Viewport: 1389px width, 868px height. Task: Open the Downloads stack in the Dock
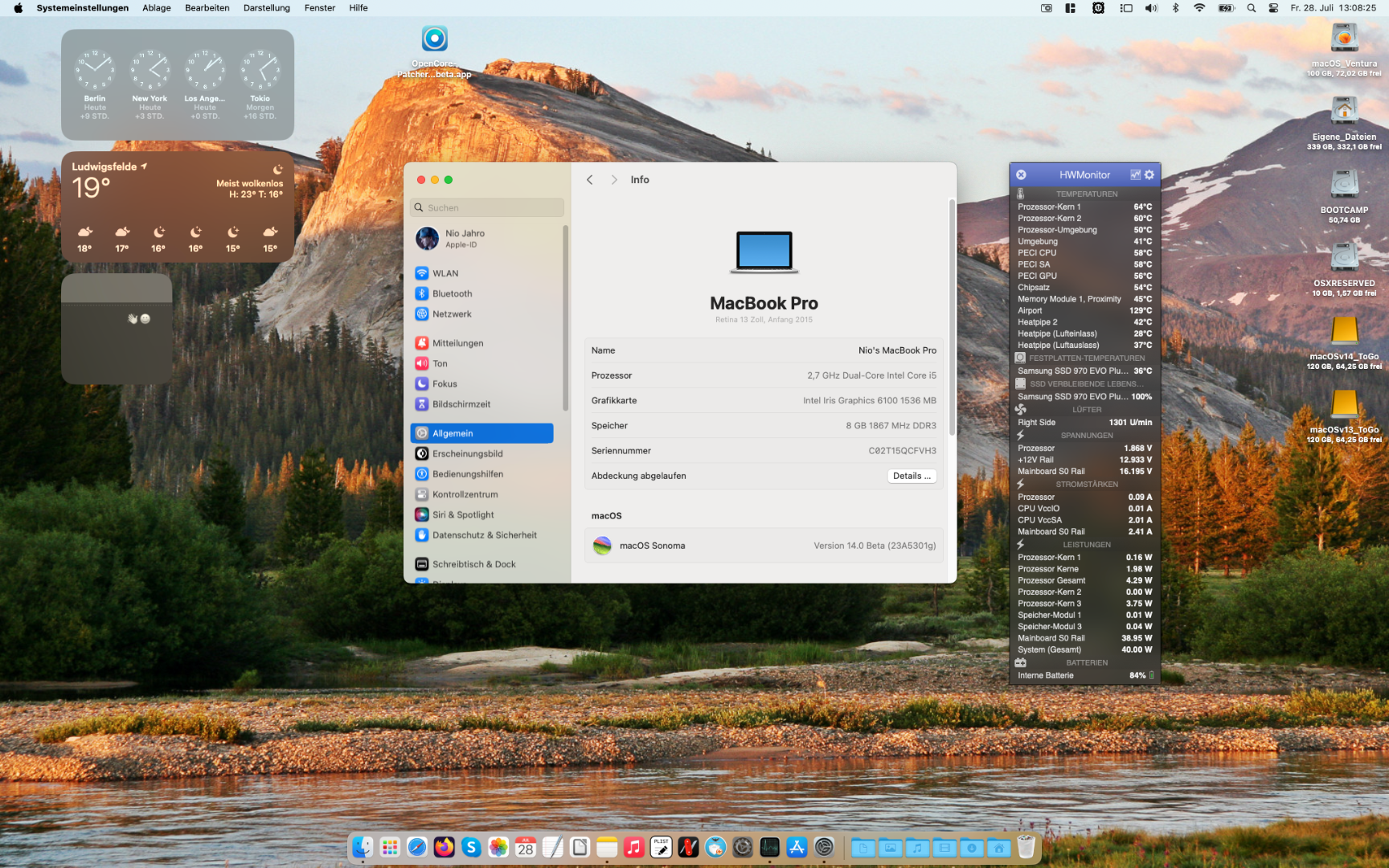pyautogui.click(x=972, y=848)
